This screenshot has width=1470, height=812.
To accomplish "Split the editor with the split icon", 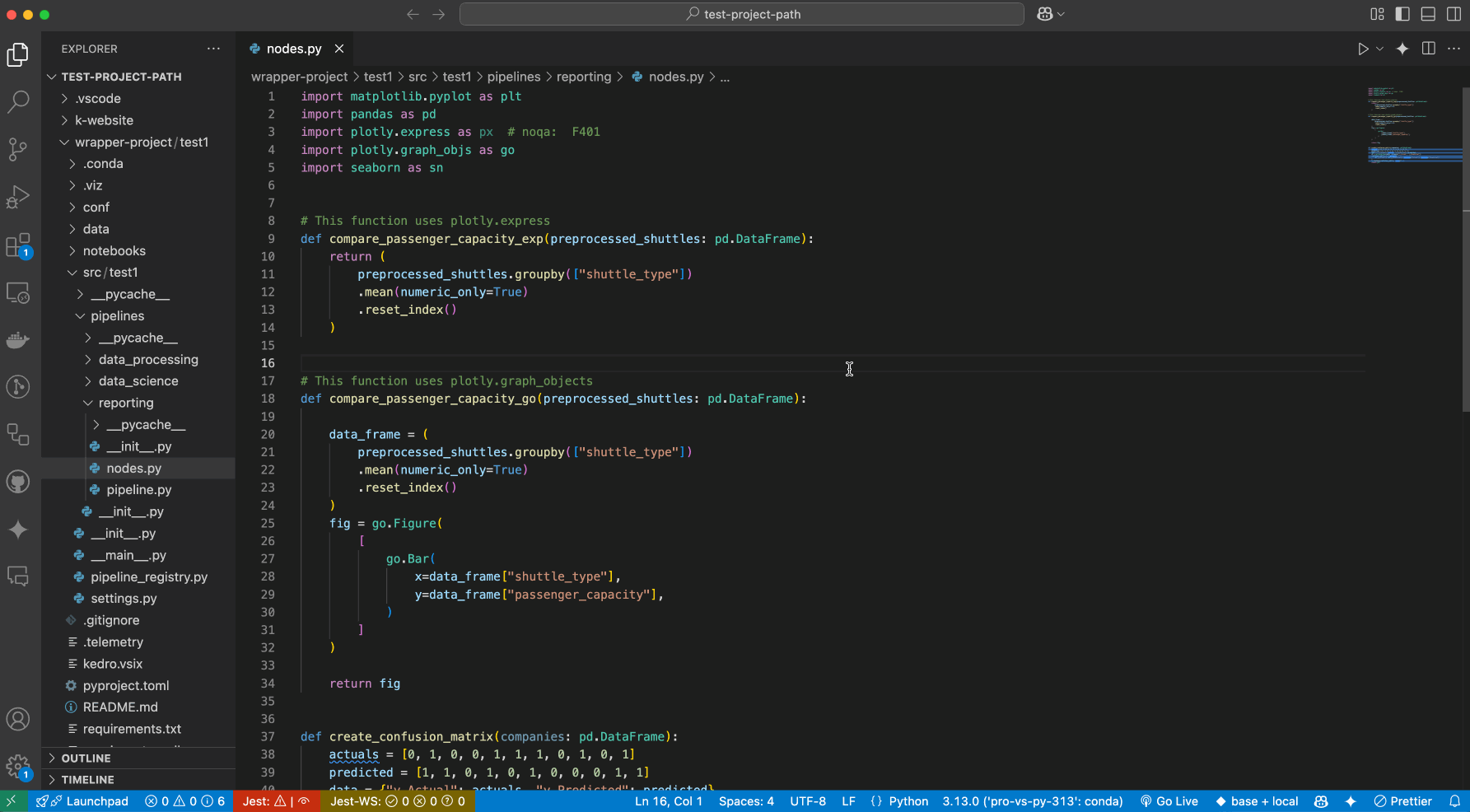I will (1428, 49).
